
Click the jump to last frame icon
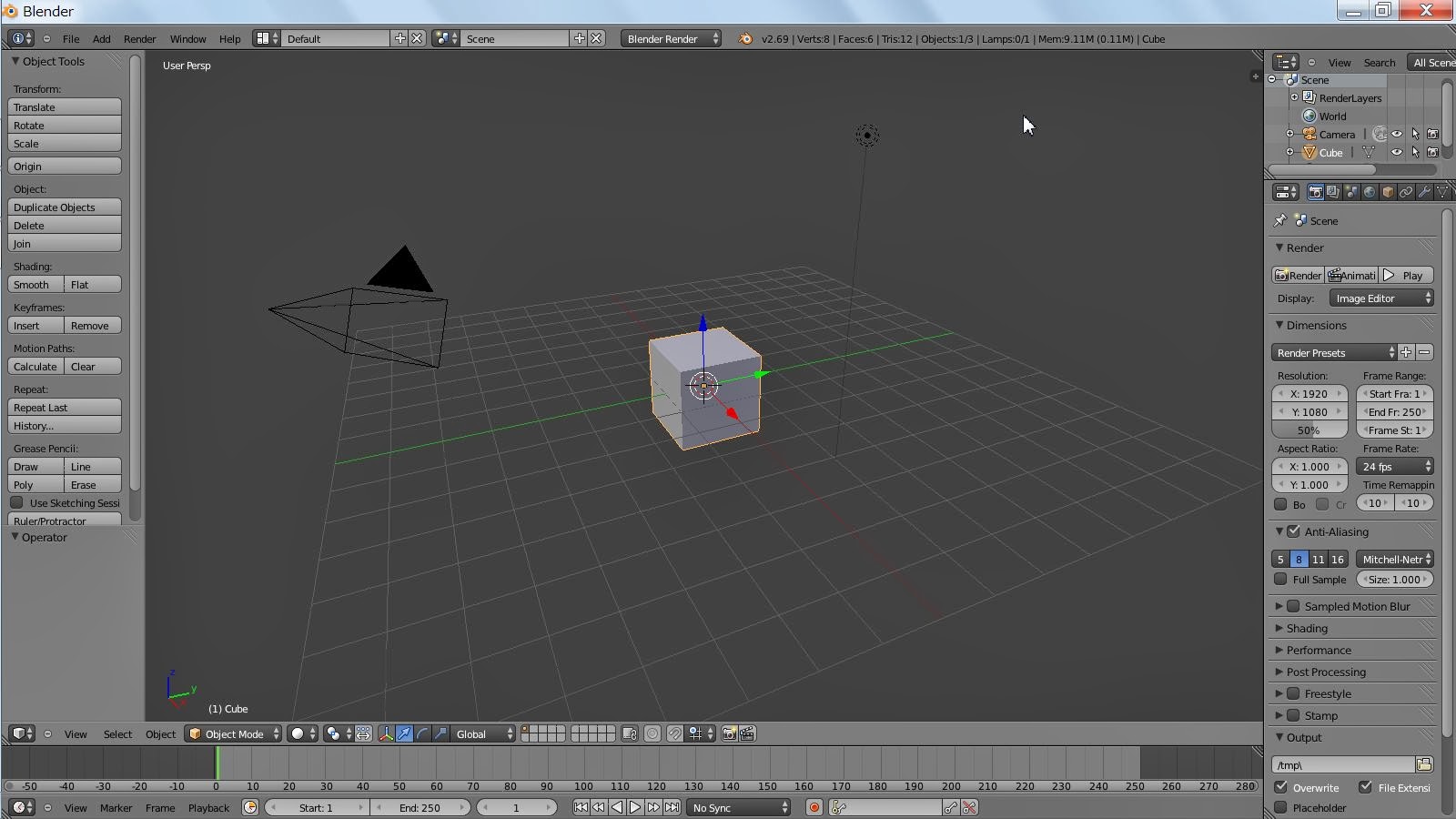[x=672, y=808]
